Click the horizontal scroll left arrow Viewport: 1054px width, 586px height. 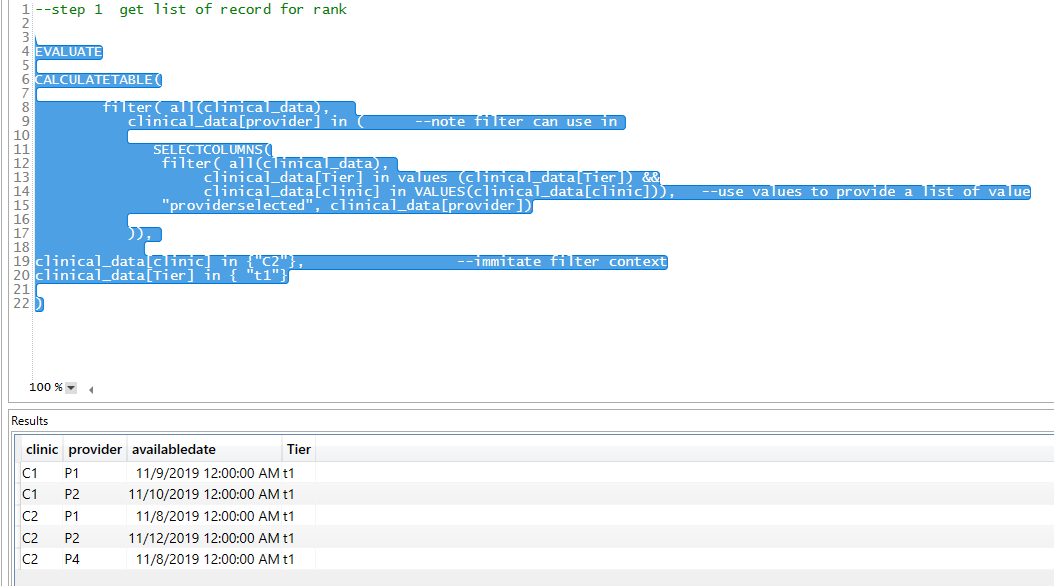(x=91, y=389)
